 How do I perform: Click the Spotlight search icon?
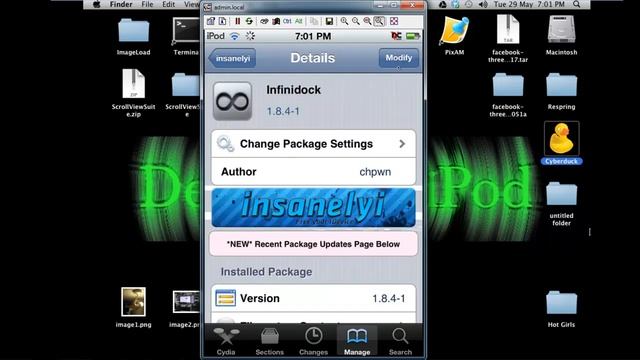point(577,4)
